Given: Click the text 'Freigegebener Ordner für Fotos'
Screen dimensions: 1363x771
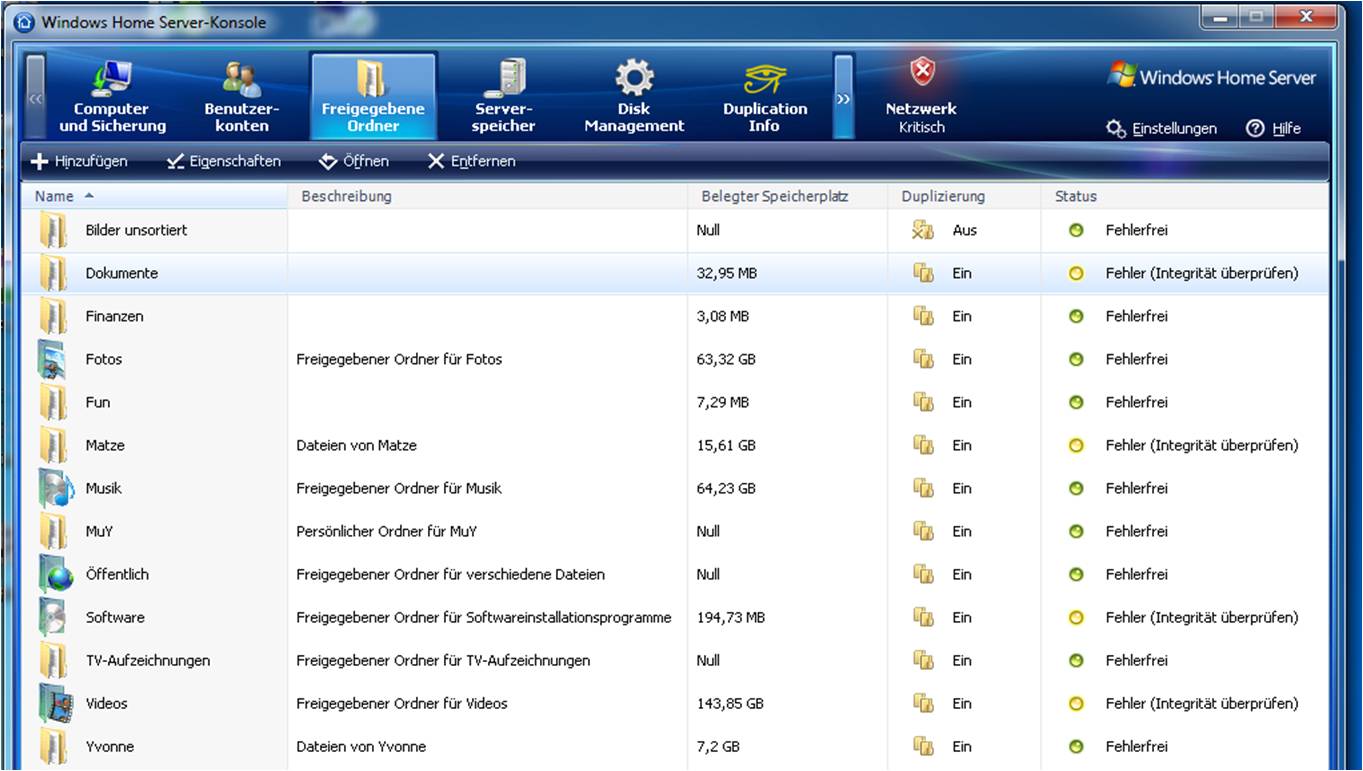Looking at the screenshot, I should pyautogui.click(x=399, y=359).
